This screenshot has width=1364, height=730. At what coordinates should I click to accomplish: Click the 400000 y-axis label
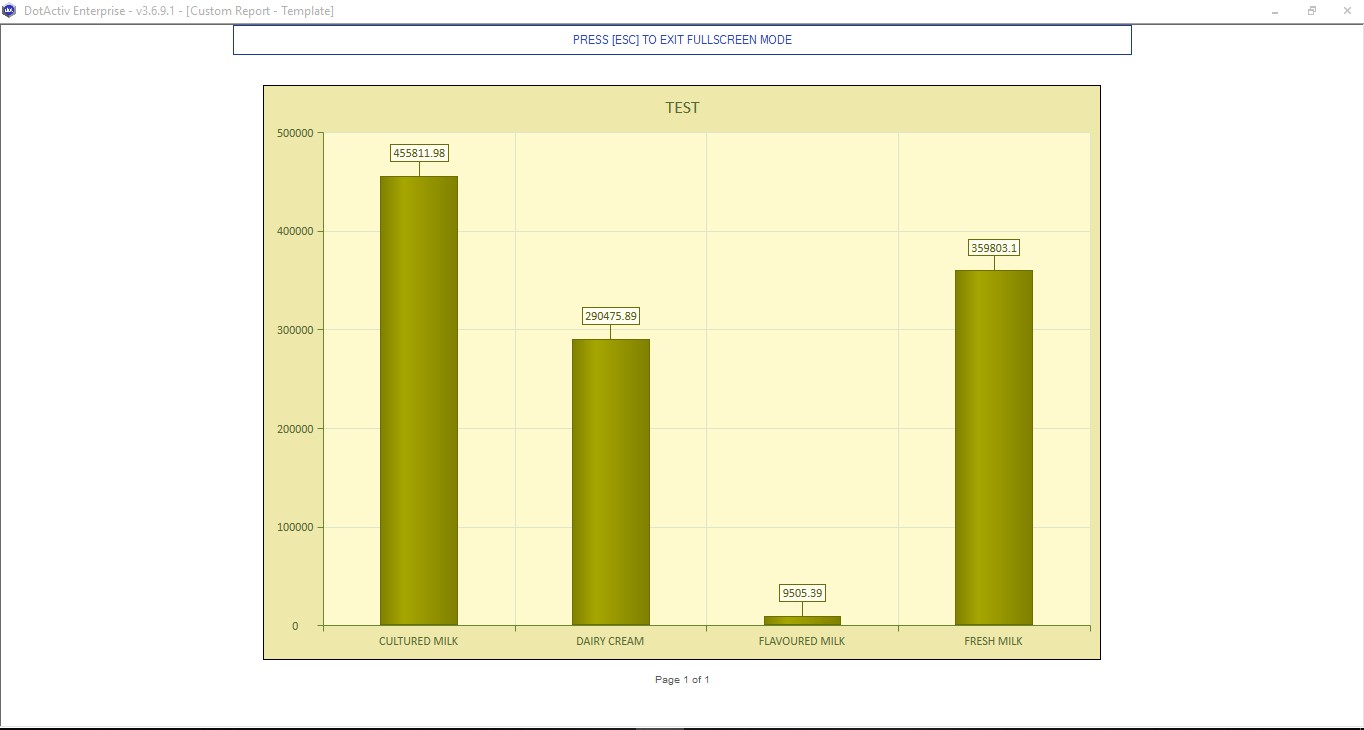(x=295, y=231)
